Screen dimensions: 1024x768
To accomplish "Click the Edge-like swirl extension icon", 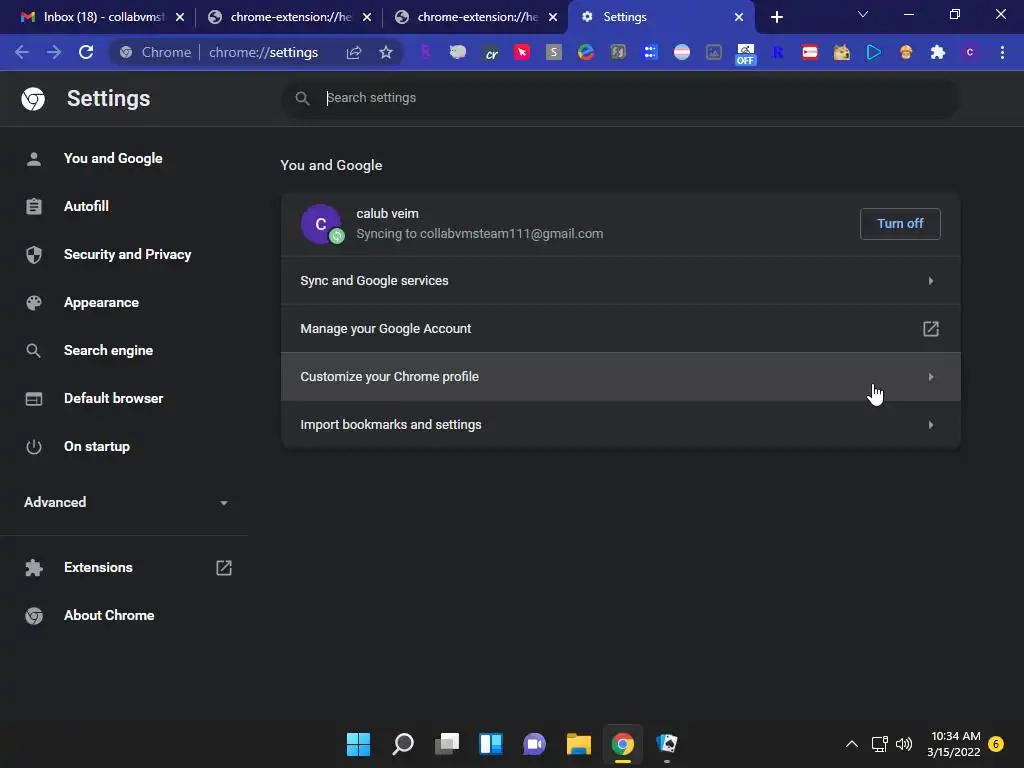I will (x=586, y=52).
